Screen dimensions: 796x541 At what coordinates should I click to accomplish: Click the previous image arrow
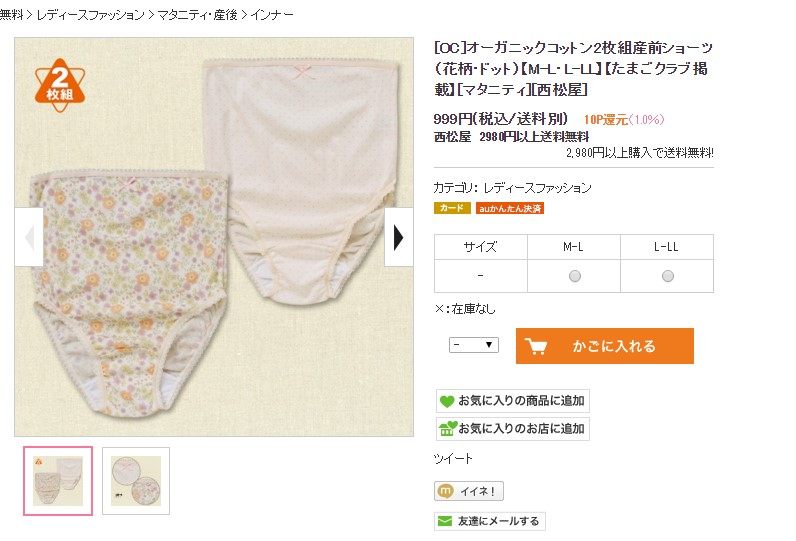pyautogui.click(x=29, y=237)
